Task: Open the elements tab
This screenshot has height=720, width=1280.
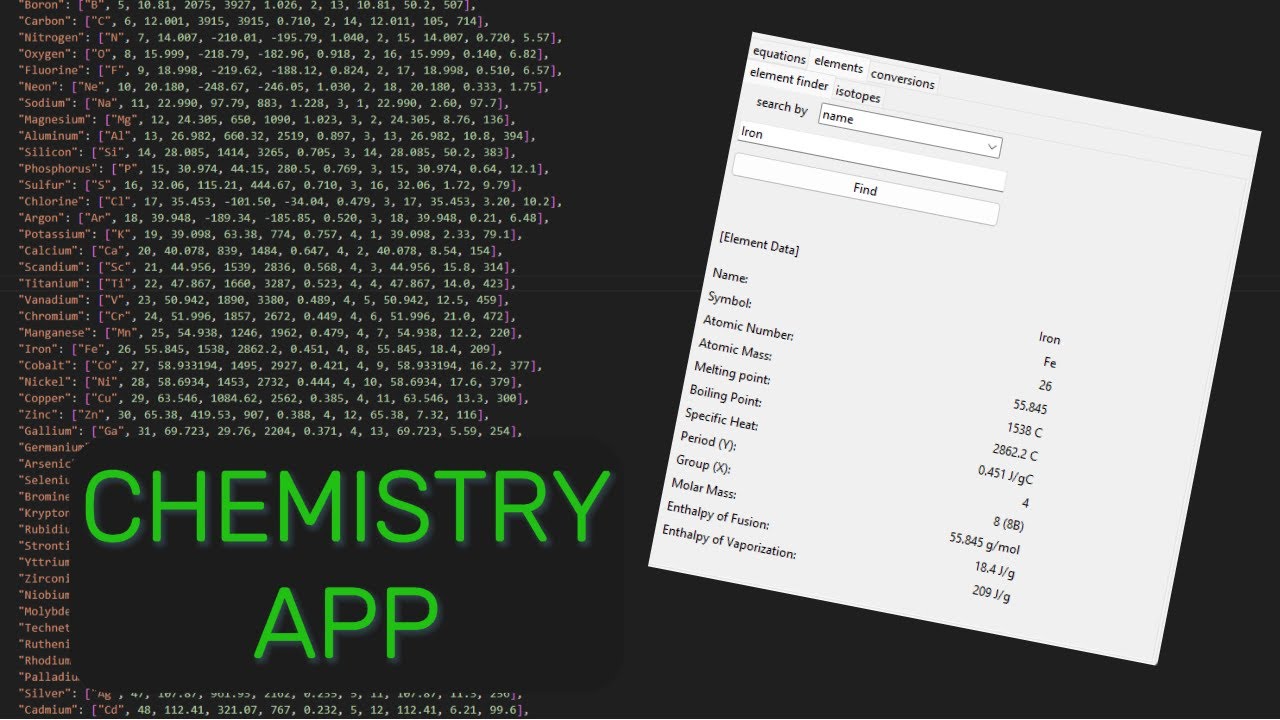Action: click(x=838, y=65)
